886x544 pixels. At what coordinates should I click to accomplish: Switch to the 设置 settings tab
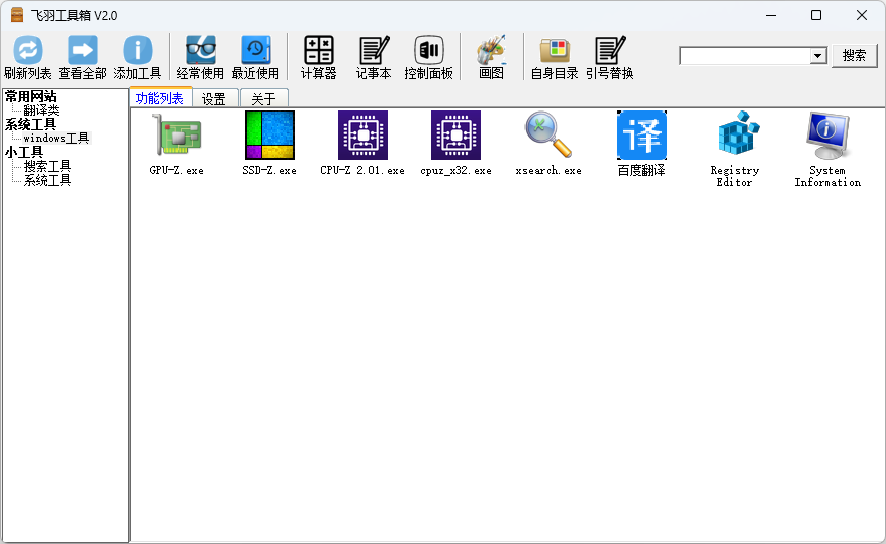(214, 98)
